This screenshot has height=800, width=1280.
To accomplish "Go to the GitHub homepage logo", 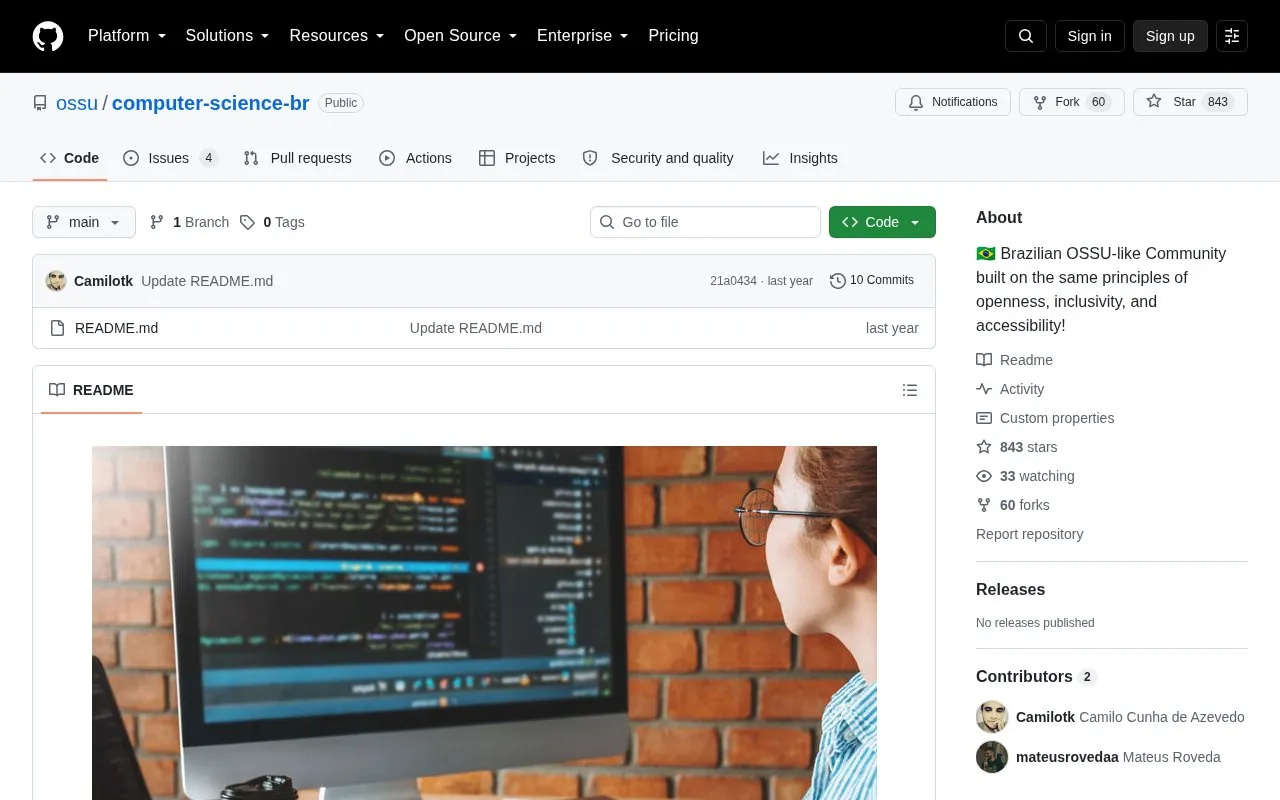I will pos(48,36).
